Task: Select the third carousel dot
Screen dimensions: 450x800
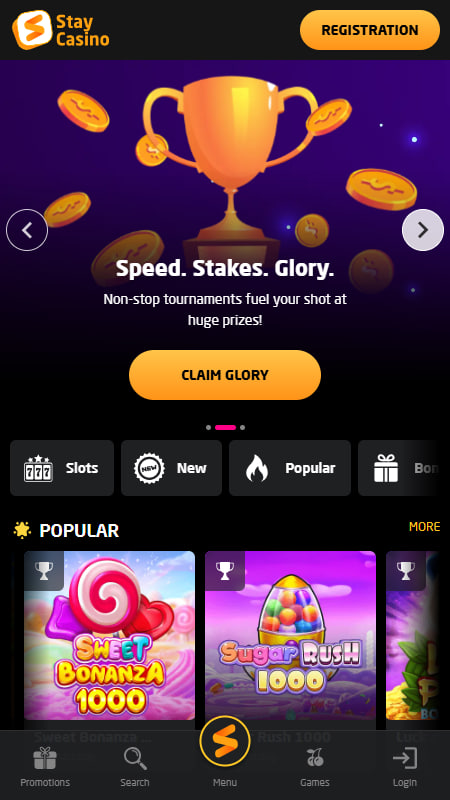Action: (242, 428)
